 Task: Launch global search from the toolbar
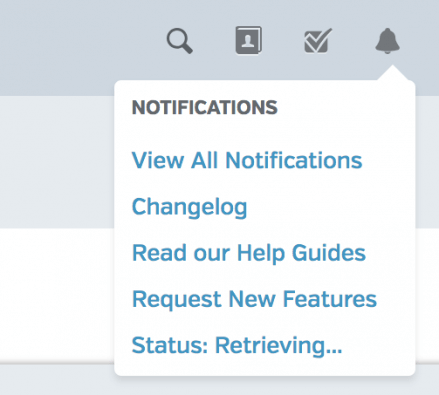pos(180,41)
